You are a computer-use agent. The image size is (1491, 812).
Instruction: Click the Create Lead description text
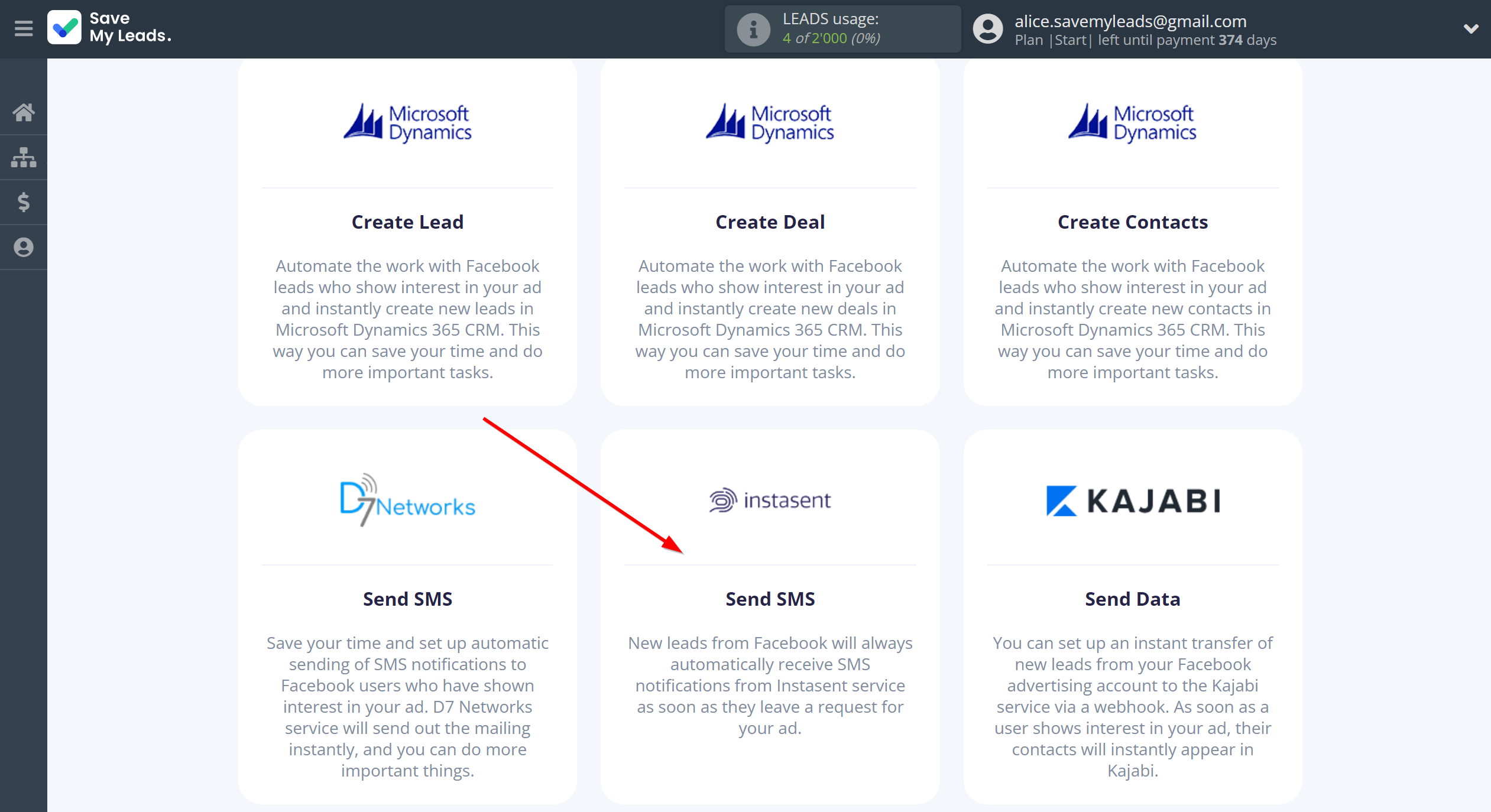click(x=407, y=319)
